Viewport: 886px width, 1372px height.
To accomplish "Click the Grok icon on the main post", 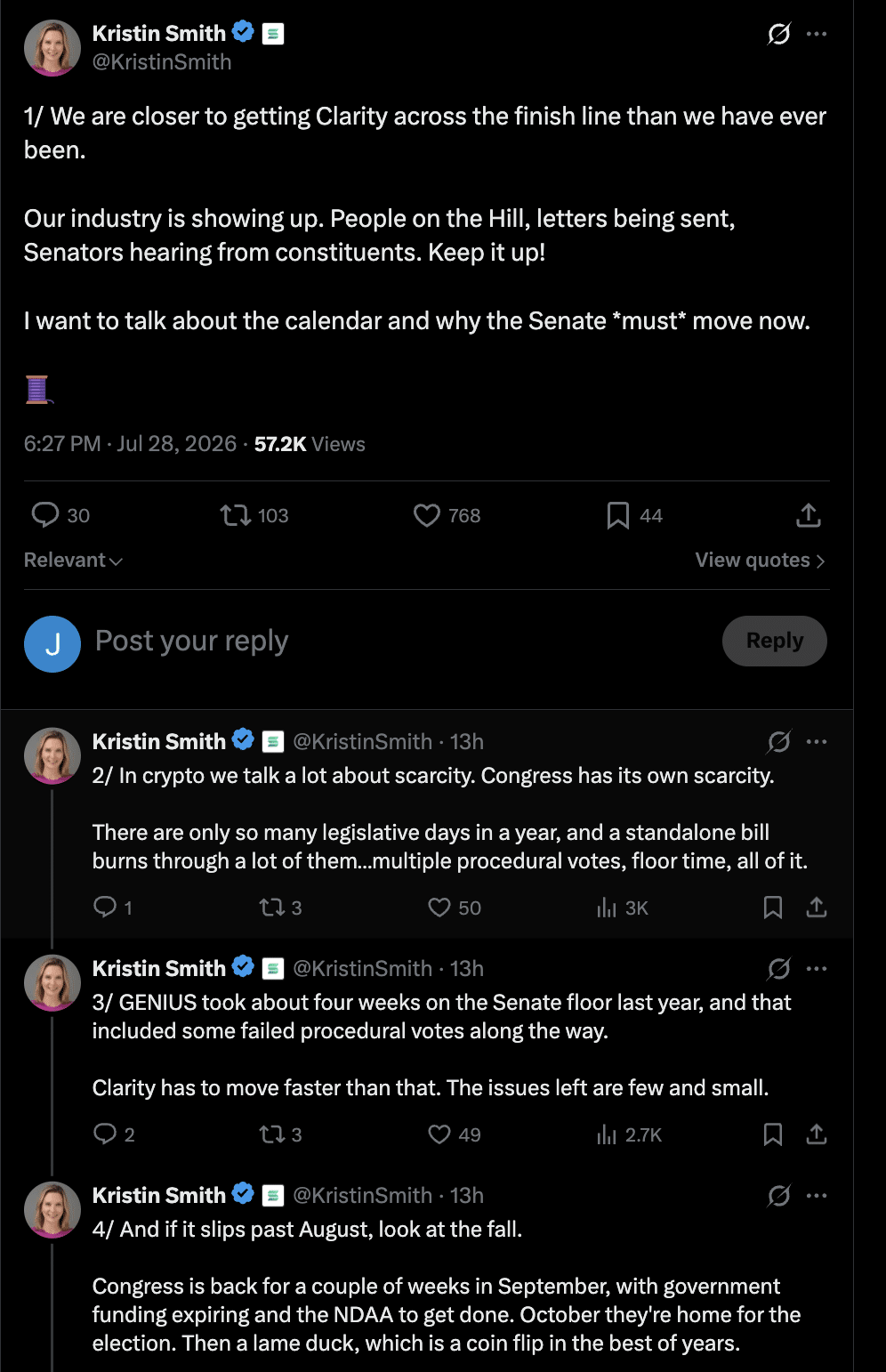I will coord(778,34).
